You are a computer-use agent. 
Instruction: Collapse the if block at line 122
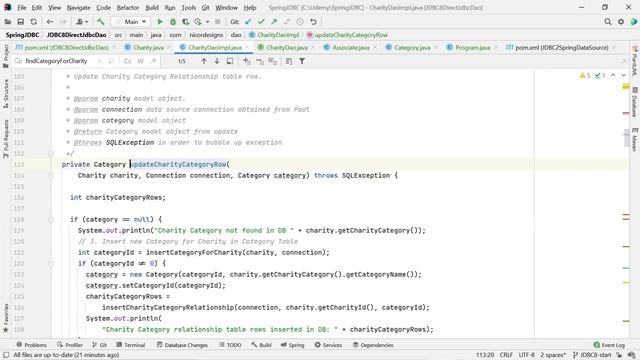pos(51,264)
